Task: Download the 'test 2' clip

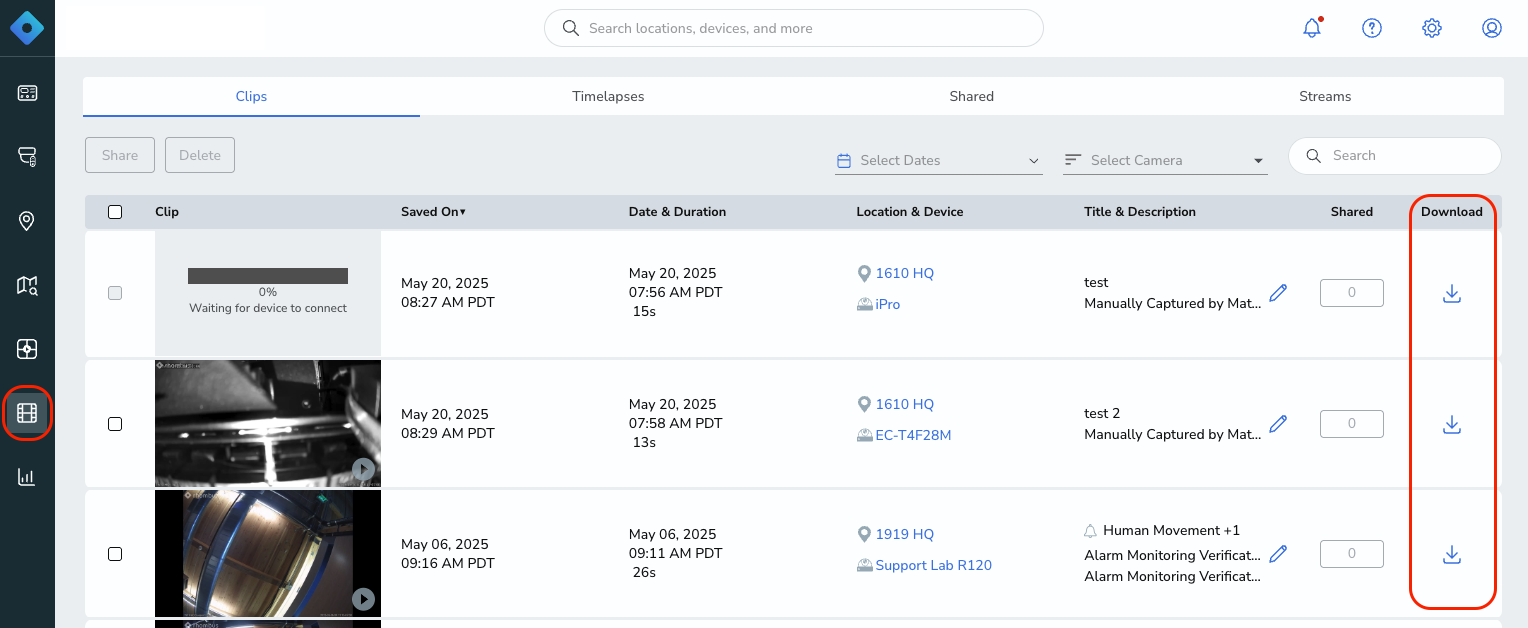Action: pos(1452,424)
